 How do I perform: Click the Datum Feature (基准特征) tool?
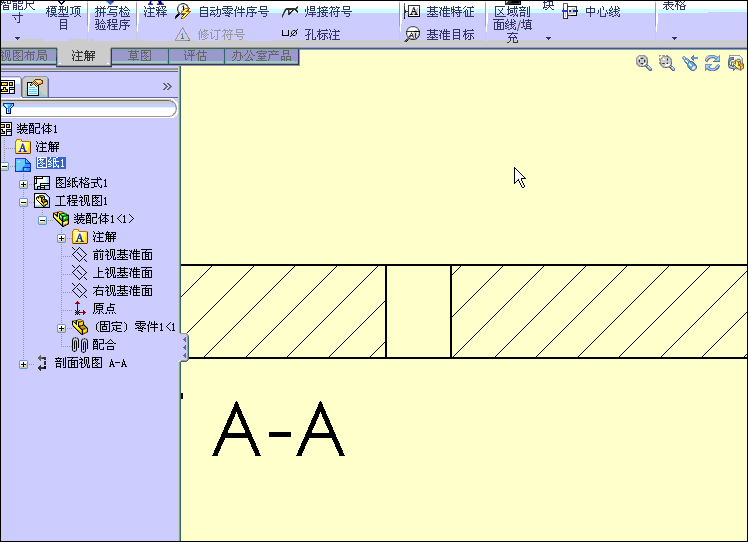pyautogui.click(x=439, y=11)
